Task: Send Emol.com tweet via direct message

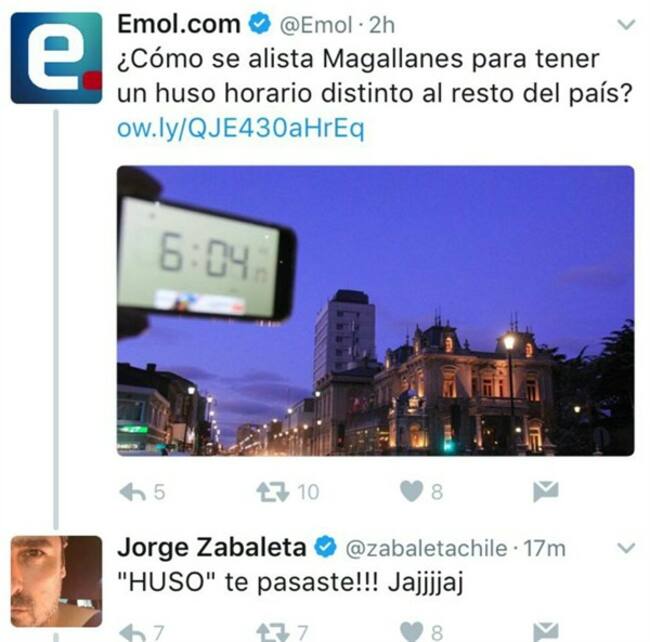Action: [x=546, y=492]
